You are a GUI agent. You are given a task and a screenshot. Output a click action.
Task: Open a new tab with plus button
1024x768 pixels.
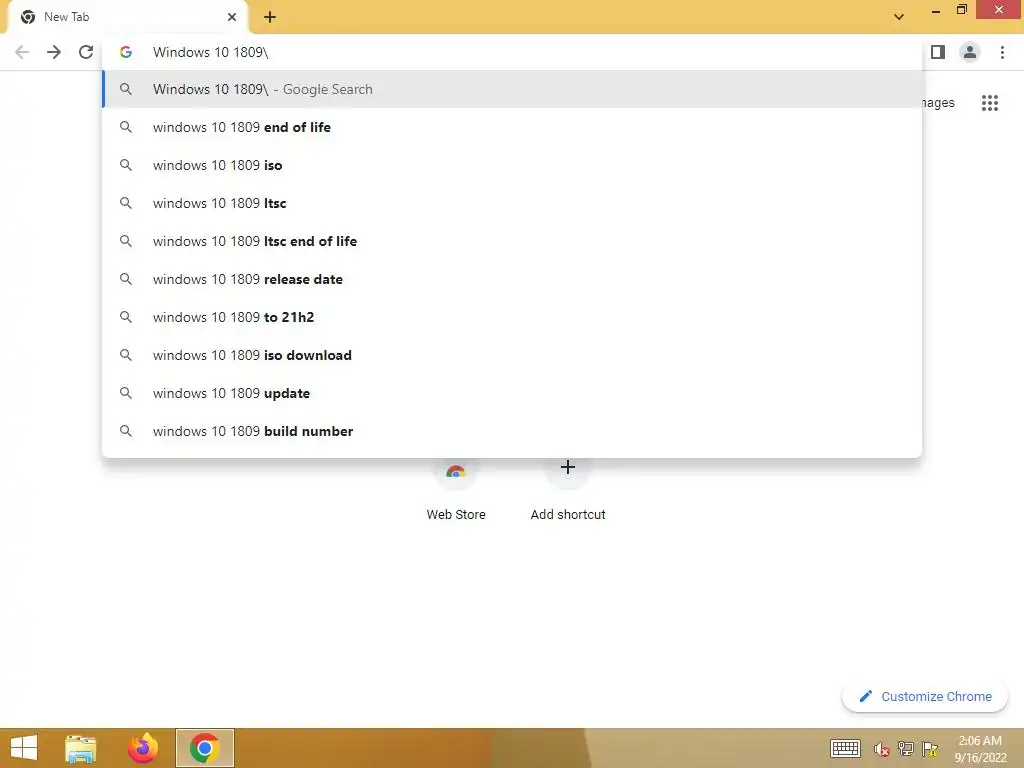(x=270, y=17)
